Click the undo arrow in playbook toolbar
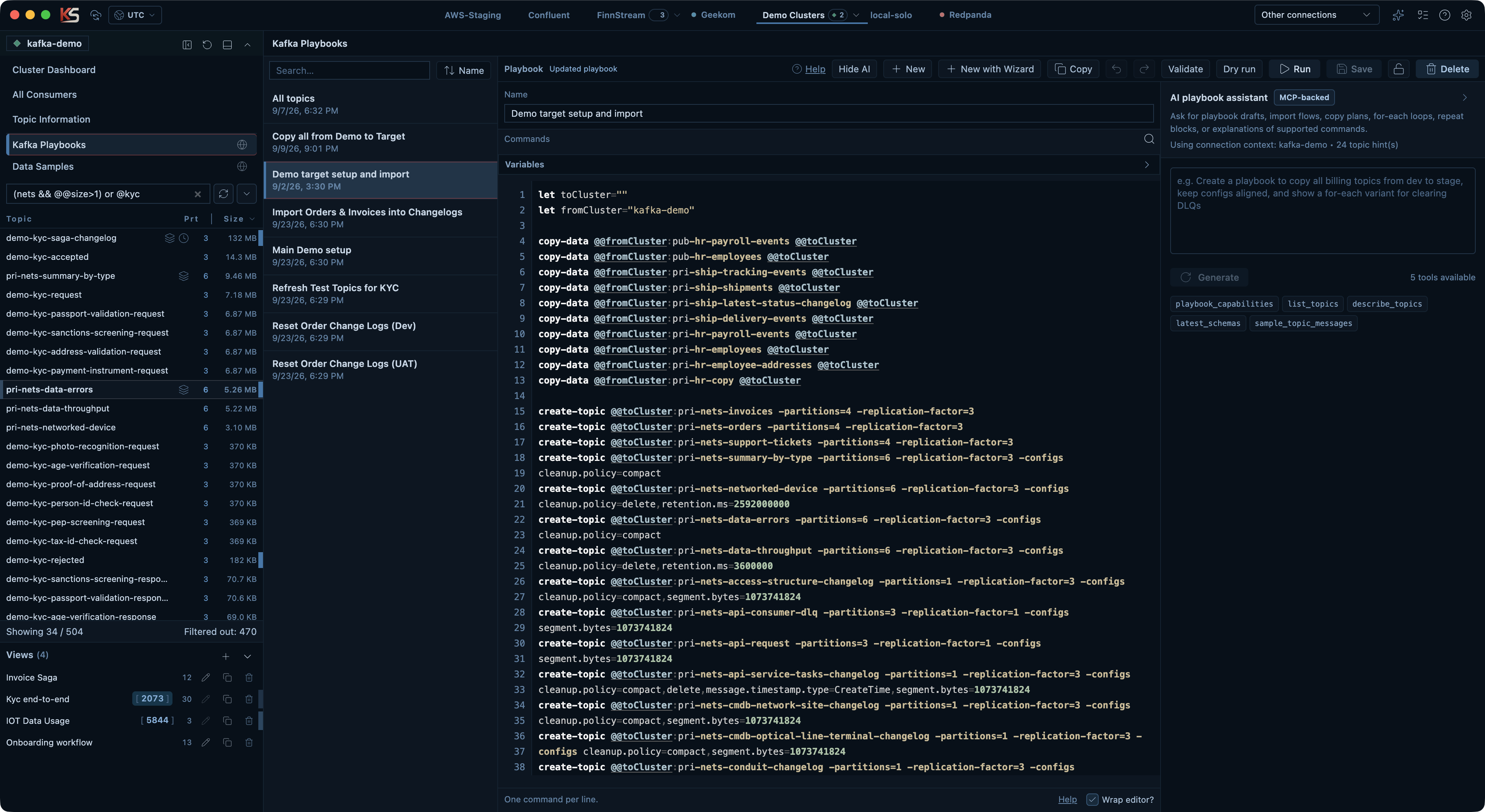Screen dimensions: 1485x812 (1116, 69)
